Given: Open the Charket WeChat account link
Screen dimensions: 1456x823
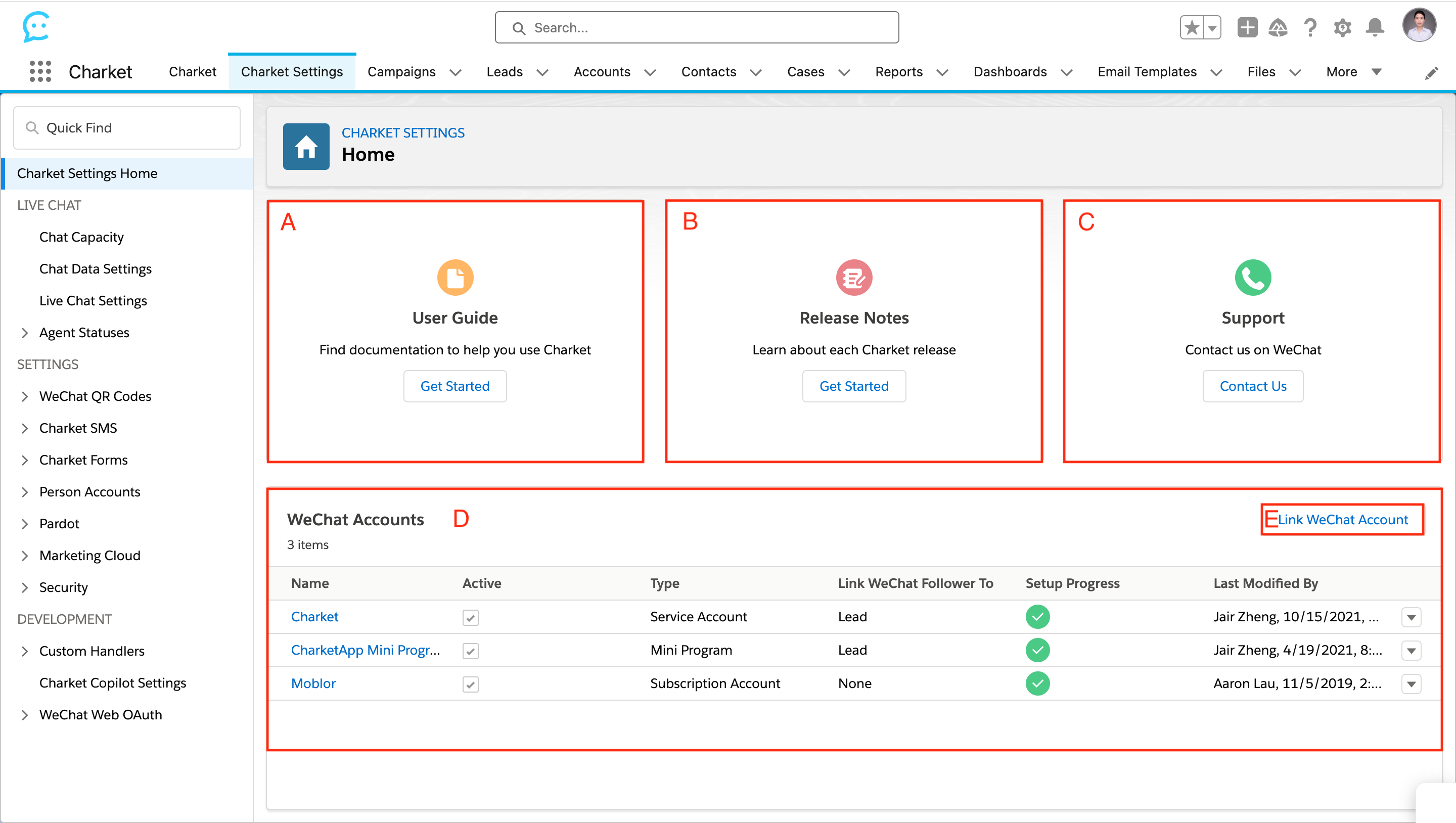Looking at the screenshot, I should pos(314,617).
